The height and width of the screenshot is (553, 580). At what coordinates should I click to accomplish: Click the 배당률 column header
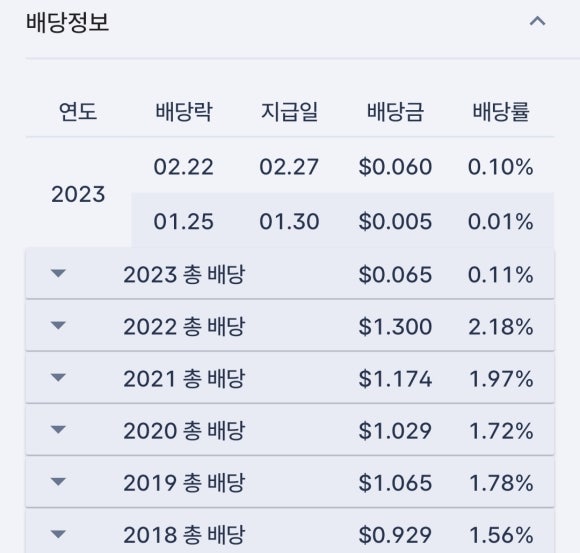501,111
